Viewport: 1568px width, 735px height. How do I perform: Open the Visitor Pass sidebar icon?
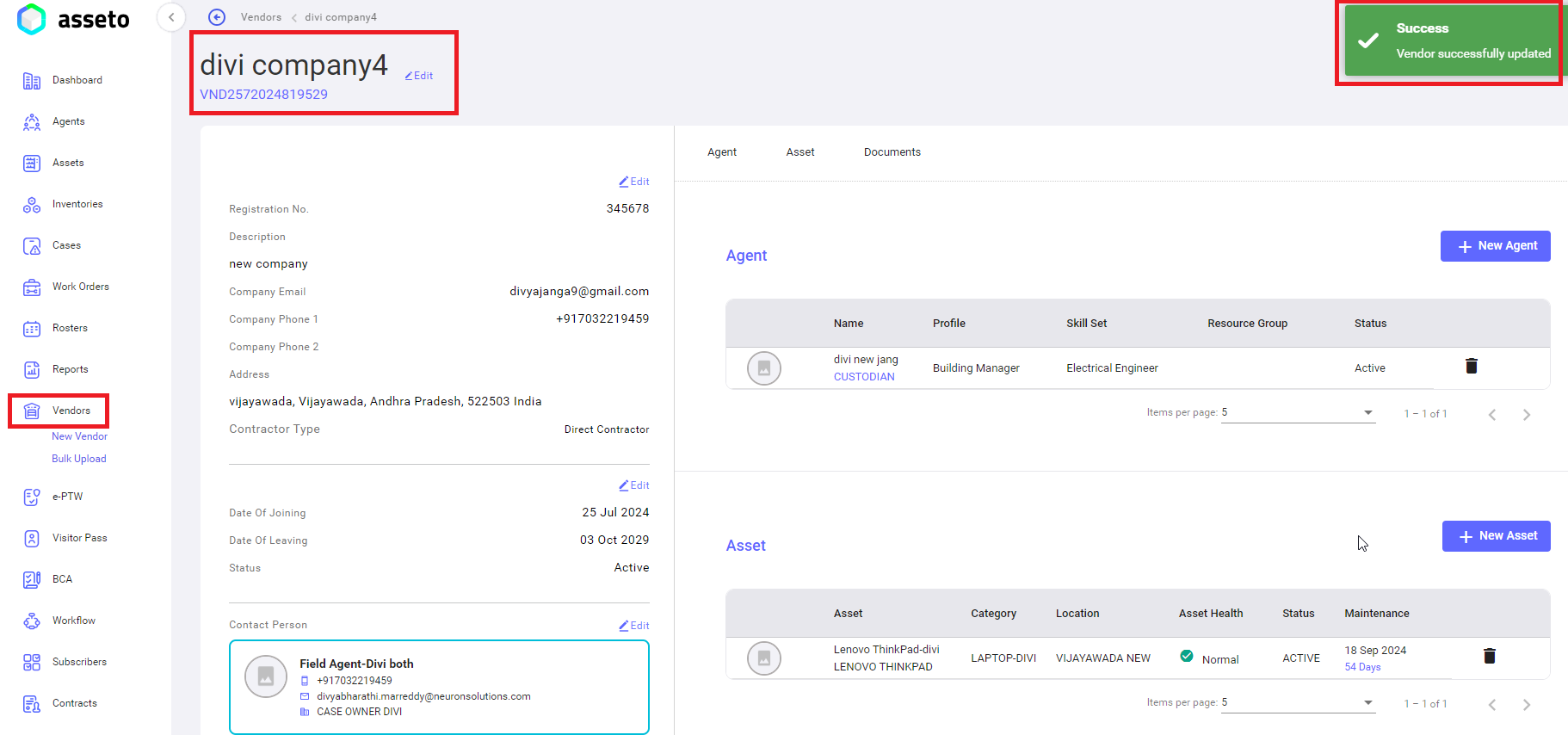tap(32, 539)
